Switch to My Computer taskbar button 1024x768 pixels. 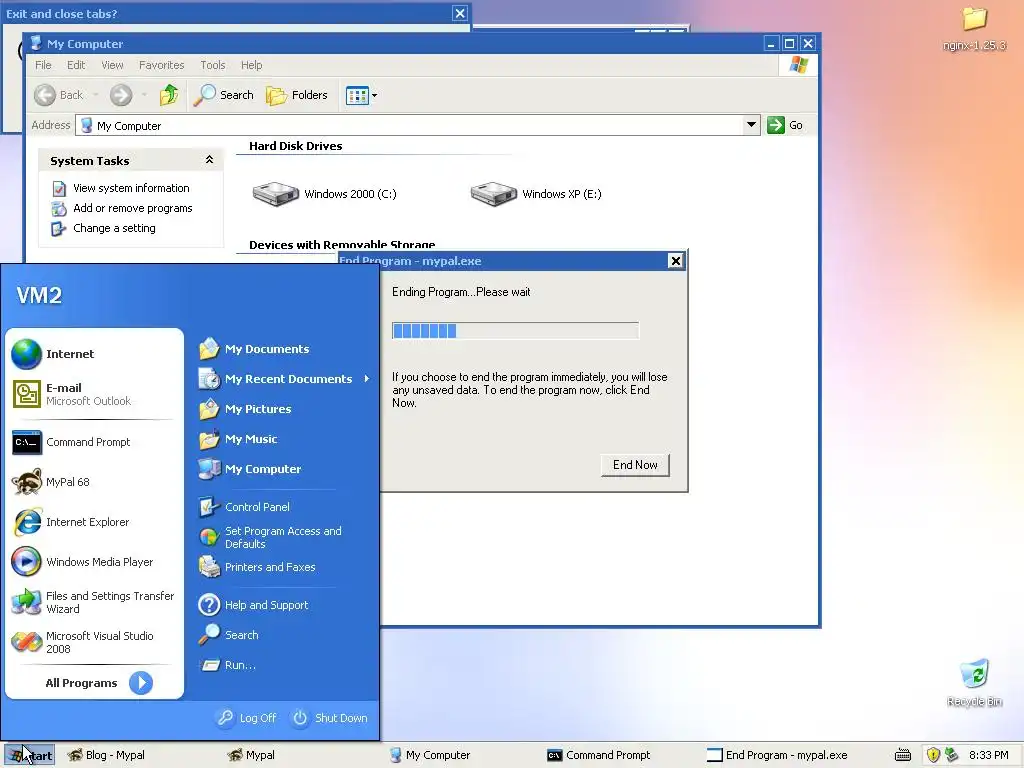[x=430, y=755]
